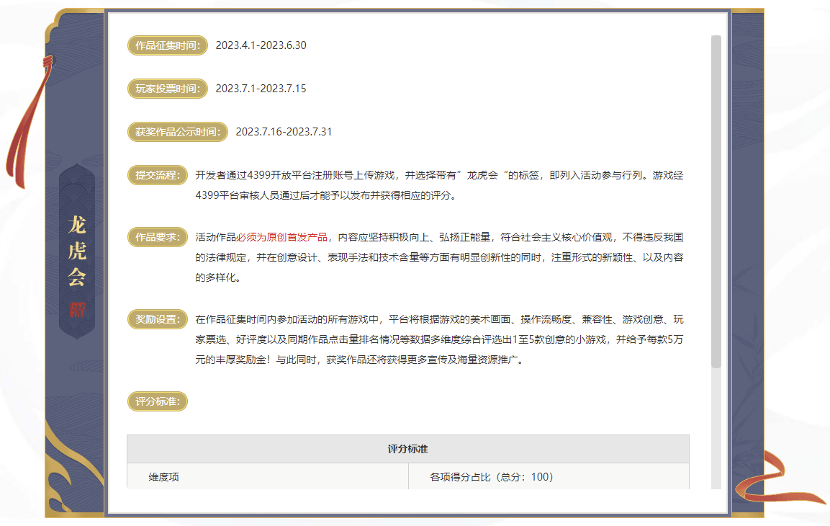This screenshot has height=526, width=830.
Task: Click the 评分标准 label badge
Action: (x=157, y=401)
